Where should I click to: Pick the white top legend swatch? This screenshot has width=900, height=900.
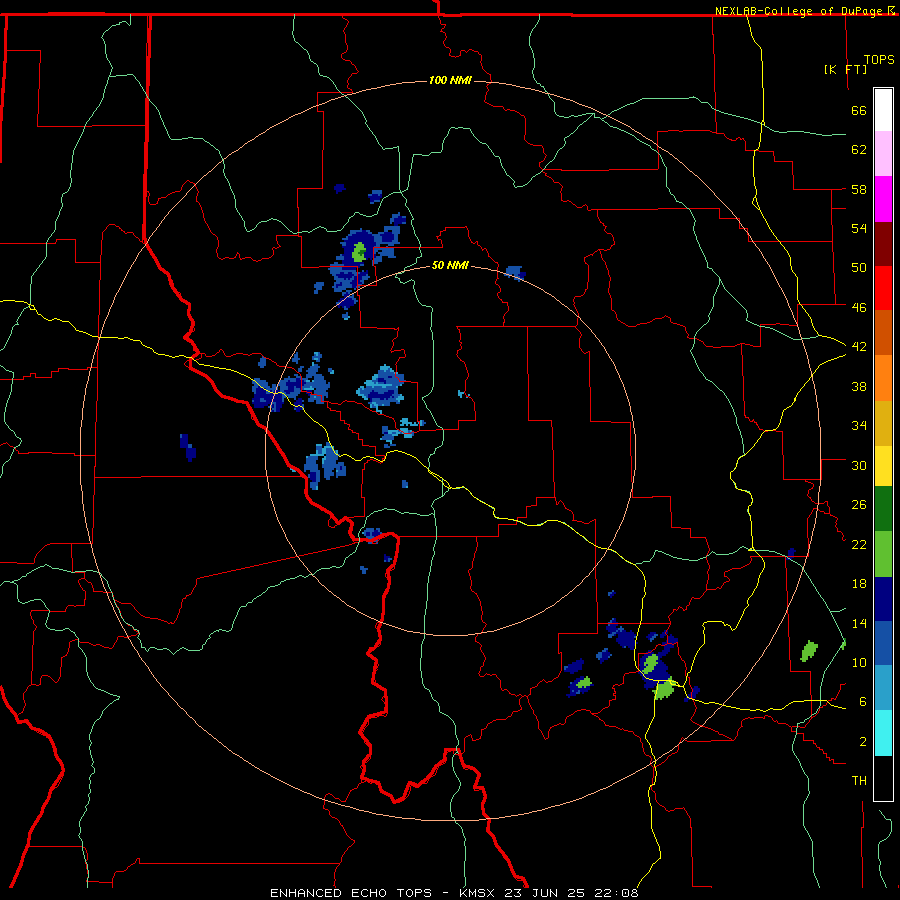click(x=883, y=110)
